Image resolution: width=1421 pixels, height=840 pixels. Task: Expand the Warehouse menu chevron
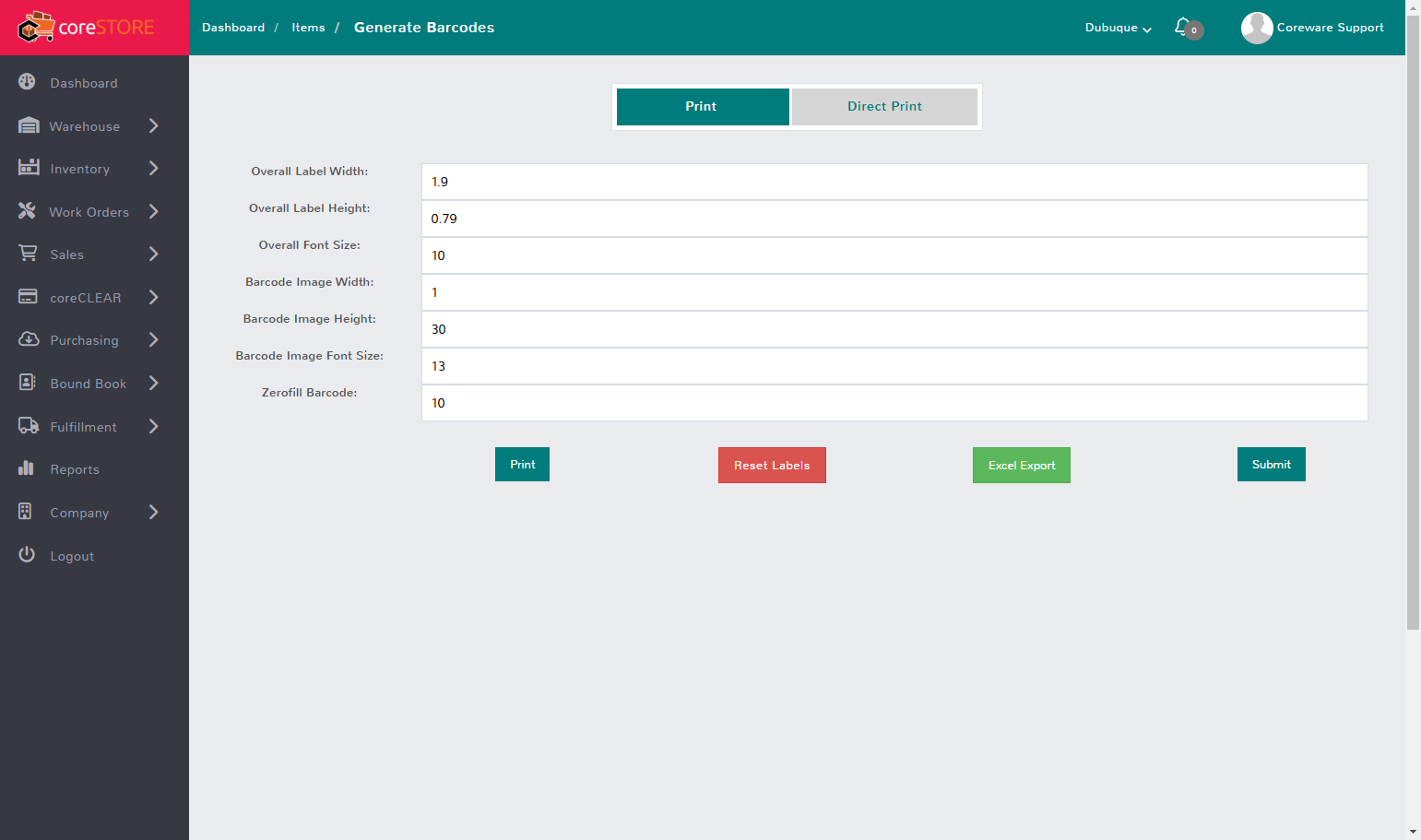point(154,125)
